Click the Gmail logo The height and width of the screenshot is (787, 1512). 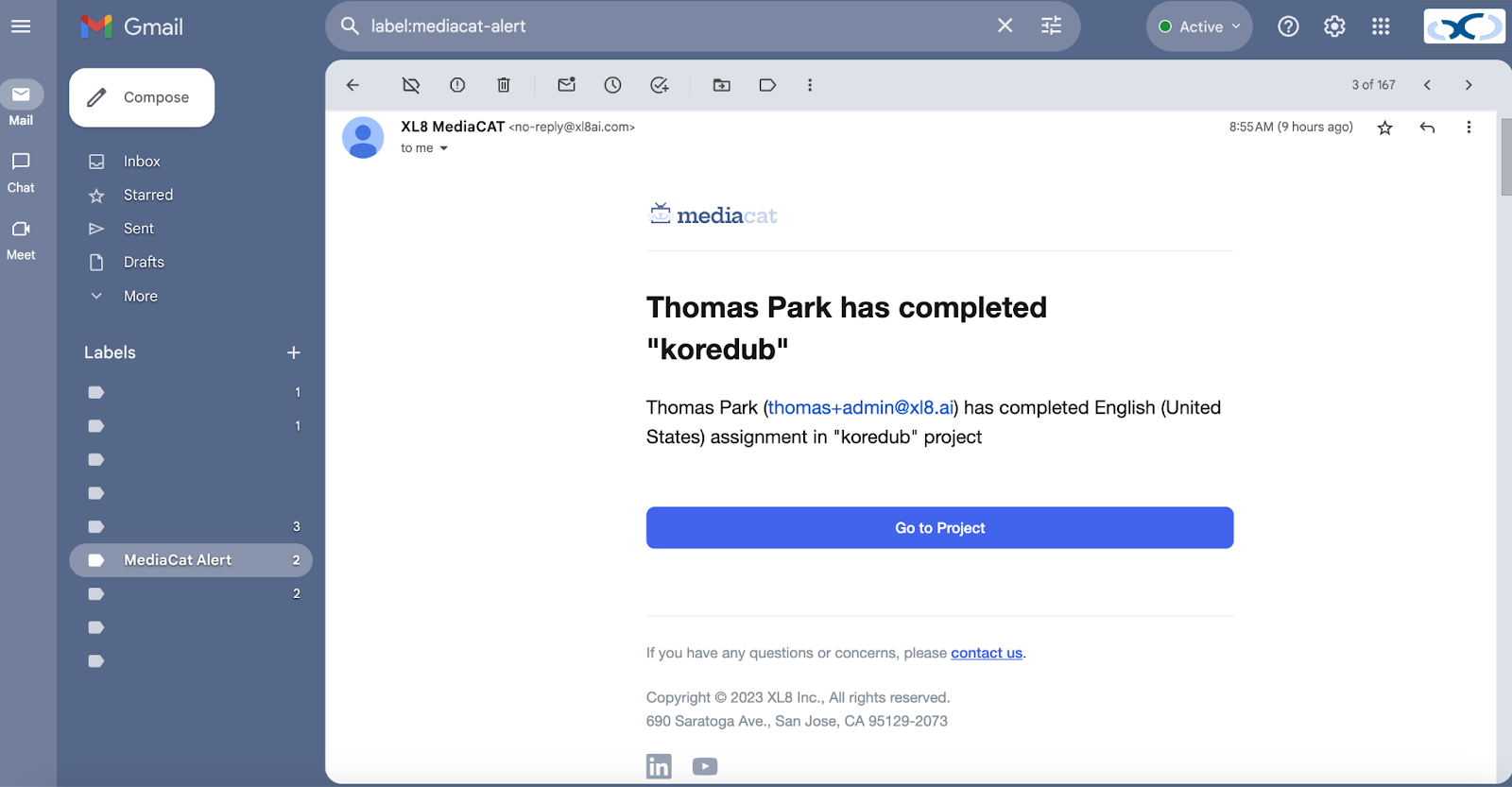click(x=132, y=26)
